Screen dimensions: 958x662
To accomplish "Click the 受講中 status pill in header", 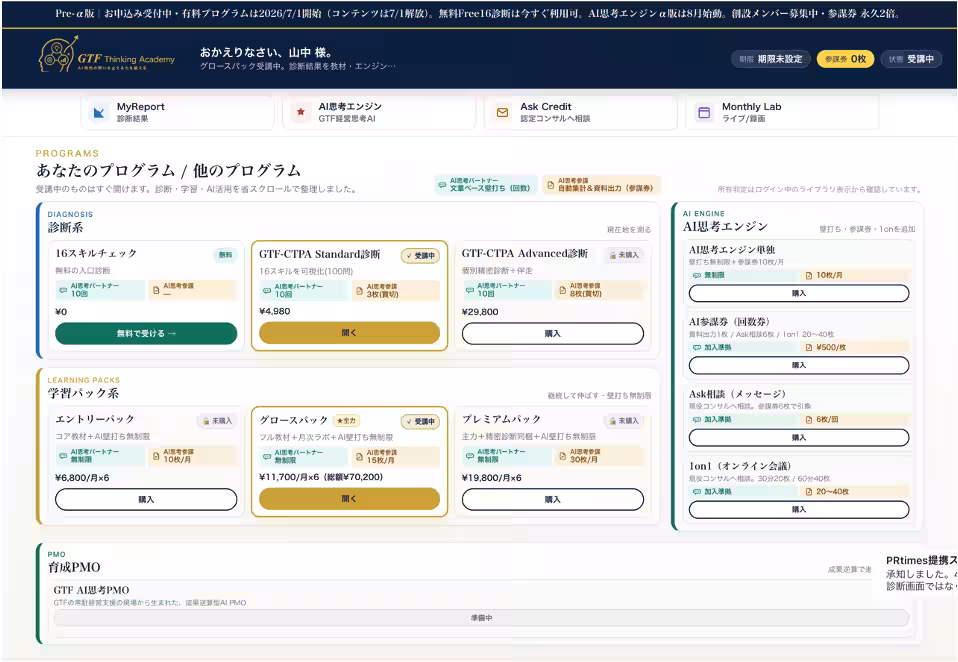I will click(911, 59).
